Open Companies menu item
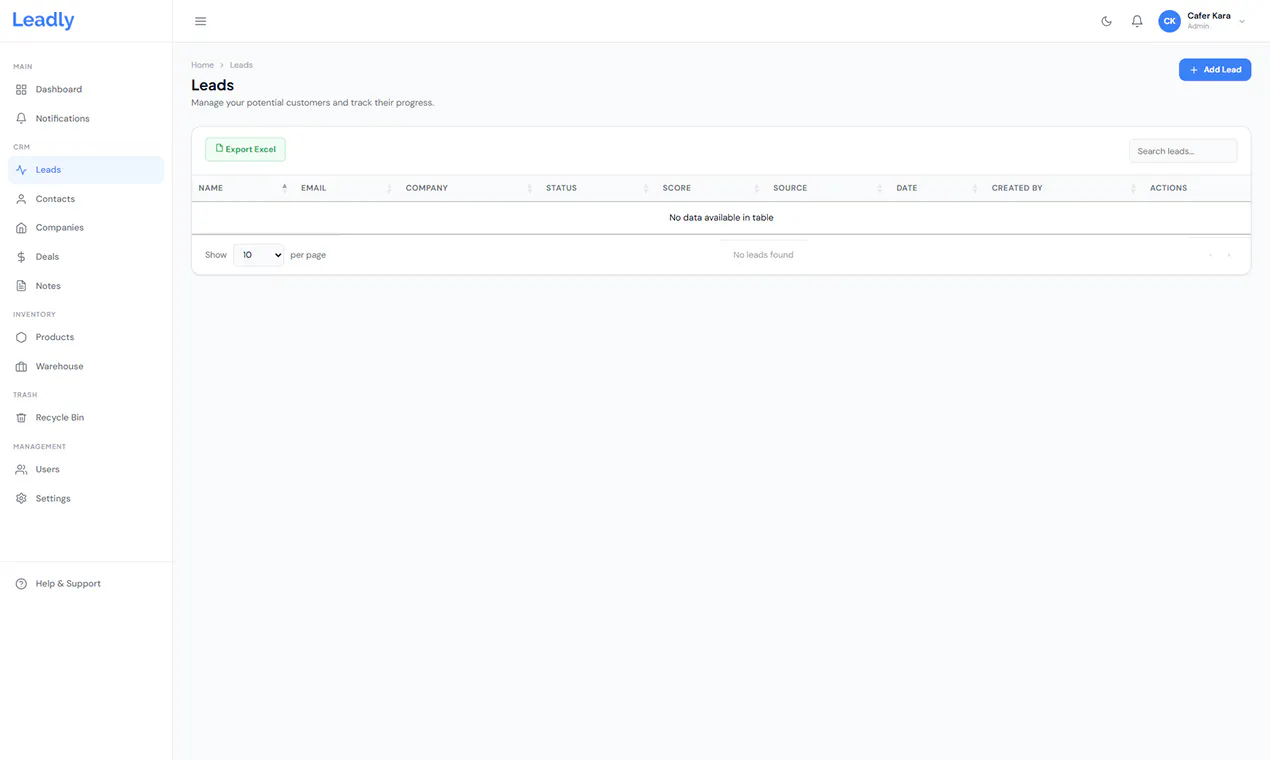The width and height of the screenshot is (1270, 760). [x=86, y=228]
